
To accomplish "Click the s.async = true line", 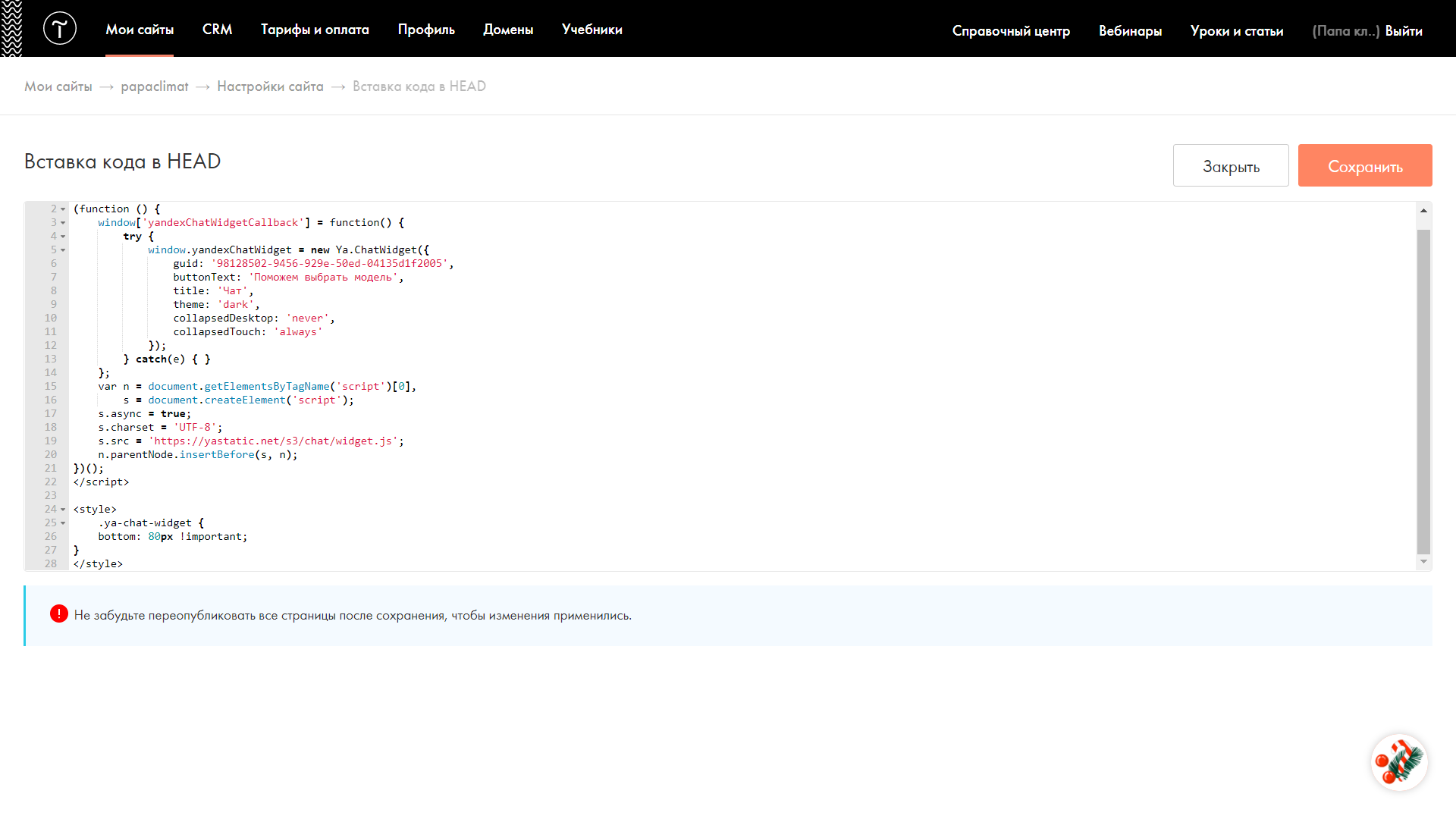I will coord(145,414).
